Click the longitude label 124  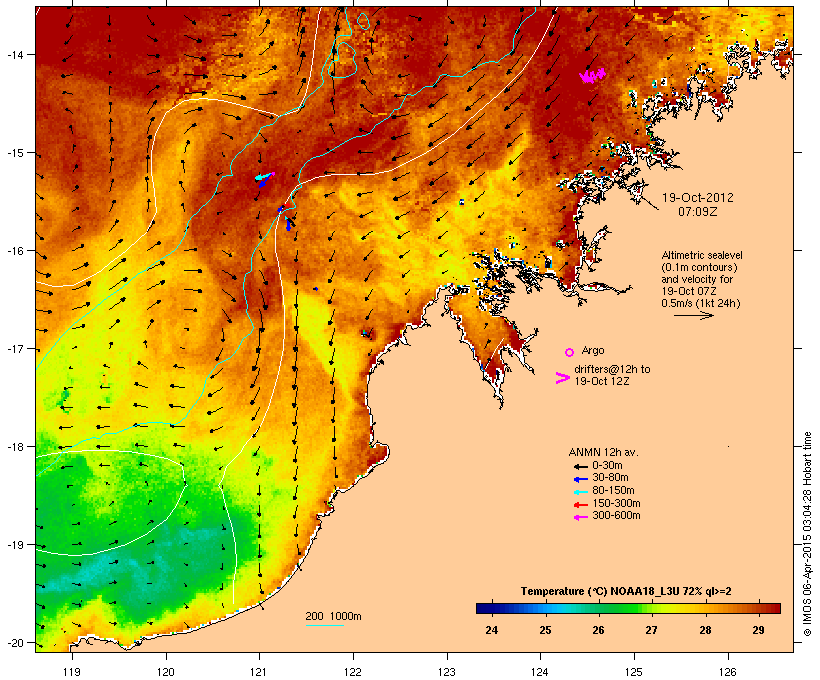tap(540, 672)
